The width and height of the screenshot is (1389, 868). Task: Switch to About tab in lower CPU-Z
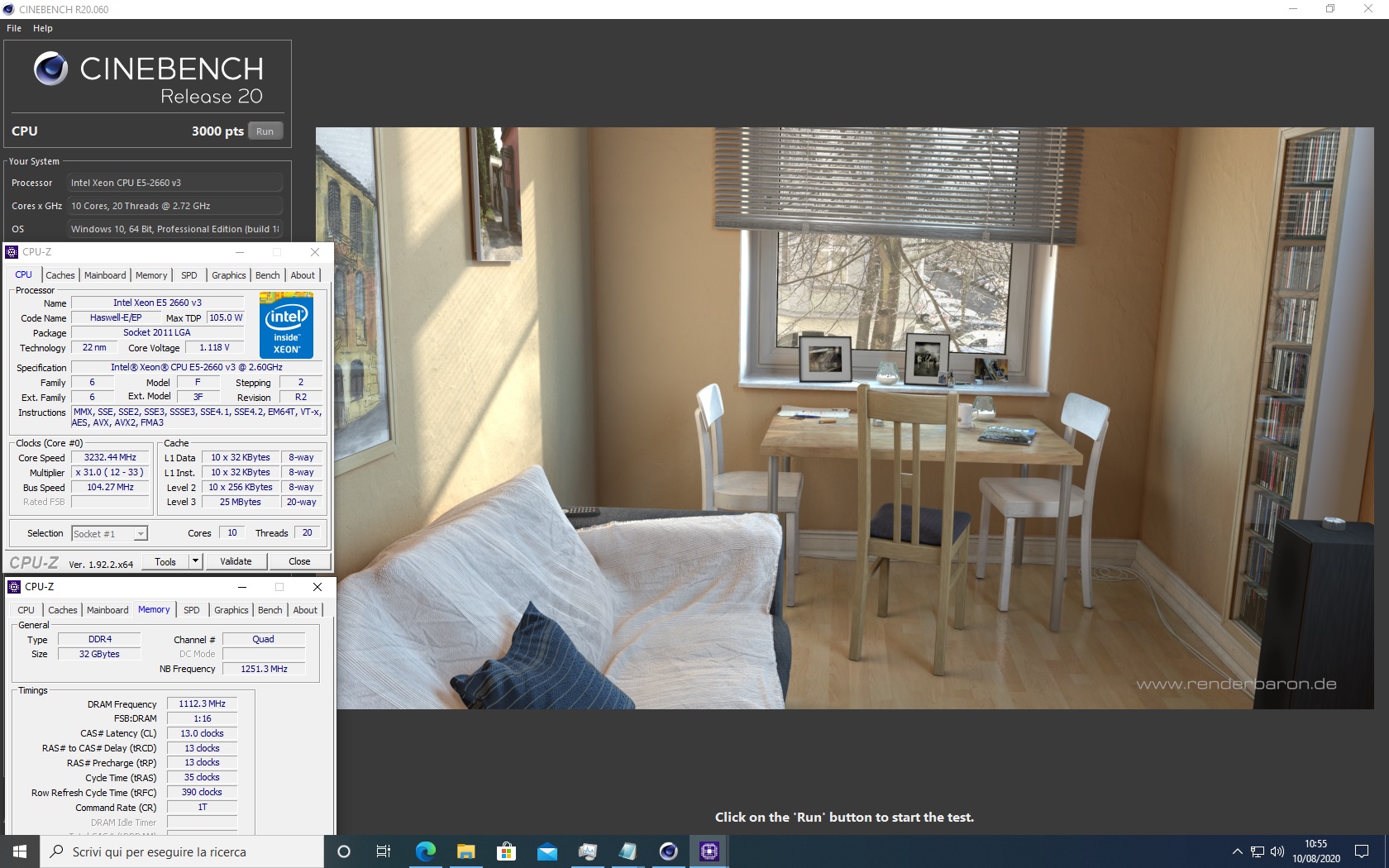(305, 610)
